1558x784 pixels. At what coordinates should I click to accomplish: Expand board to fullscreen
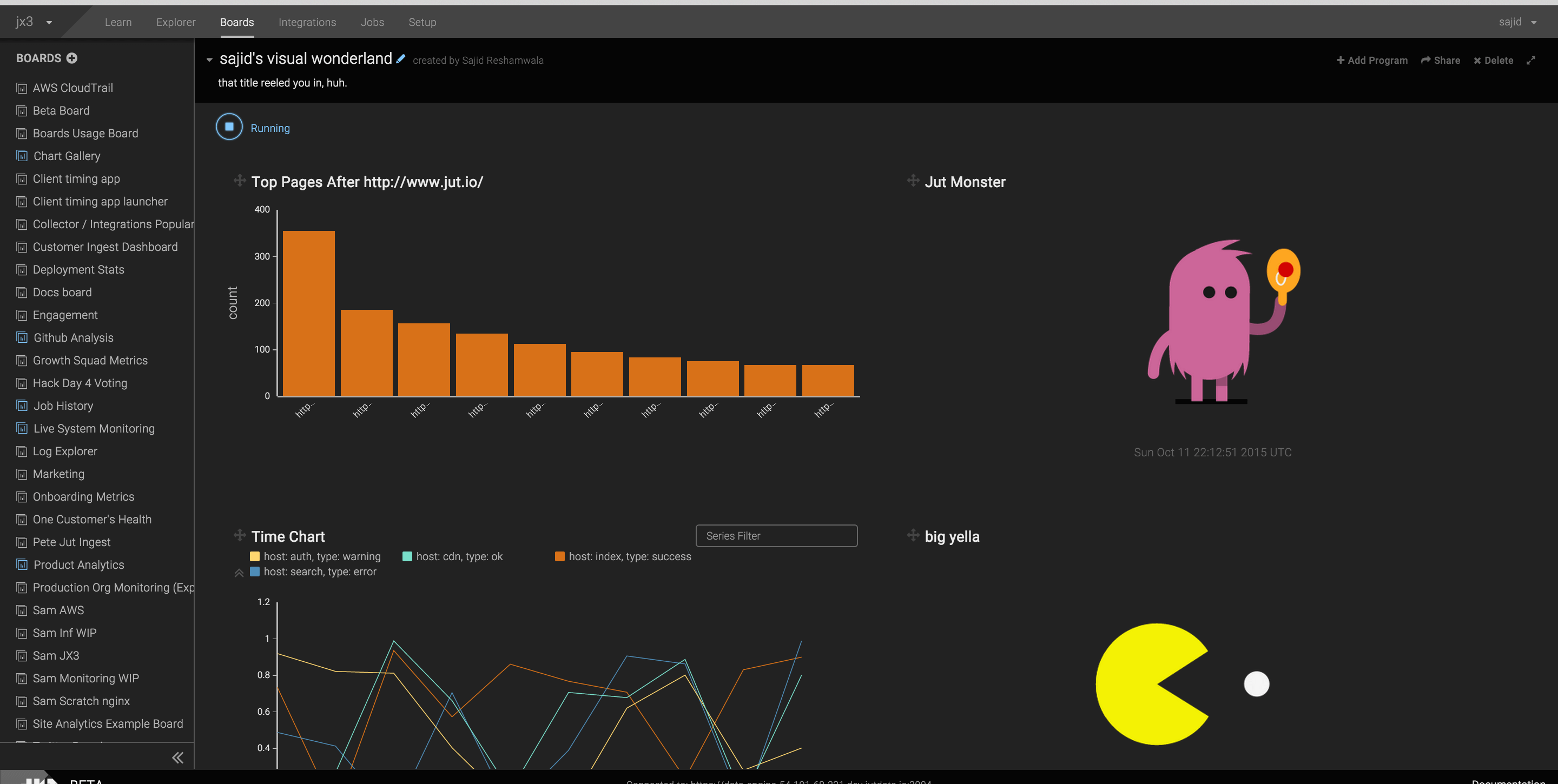point(1531,61)
